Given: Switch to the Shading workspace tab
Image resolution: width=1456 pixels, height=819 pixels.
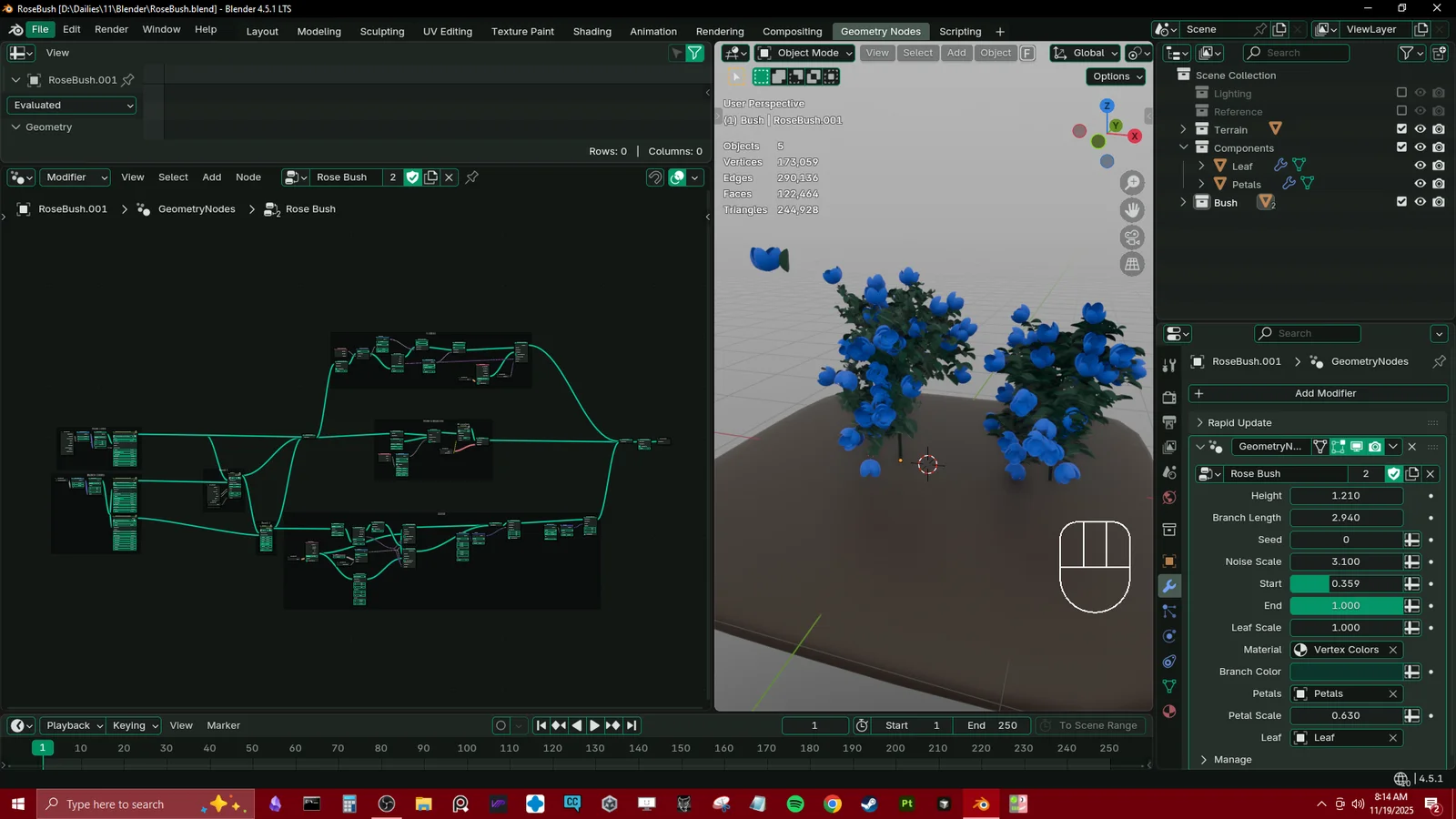Looking at the screenshot, I should [591, 31].
